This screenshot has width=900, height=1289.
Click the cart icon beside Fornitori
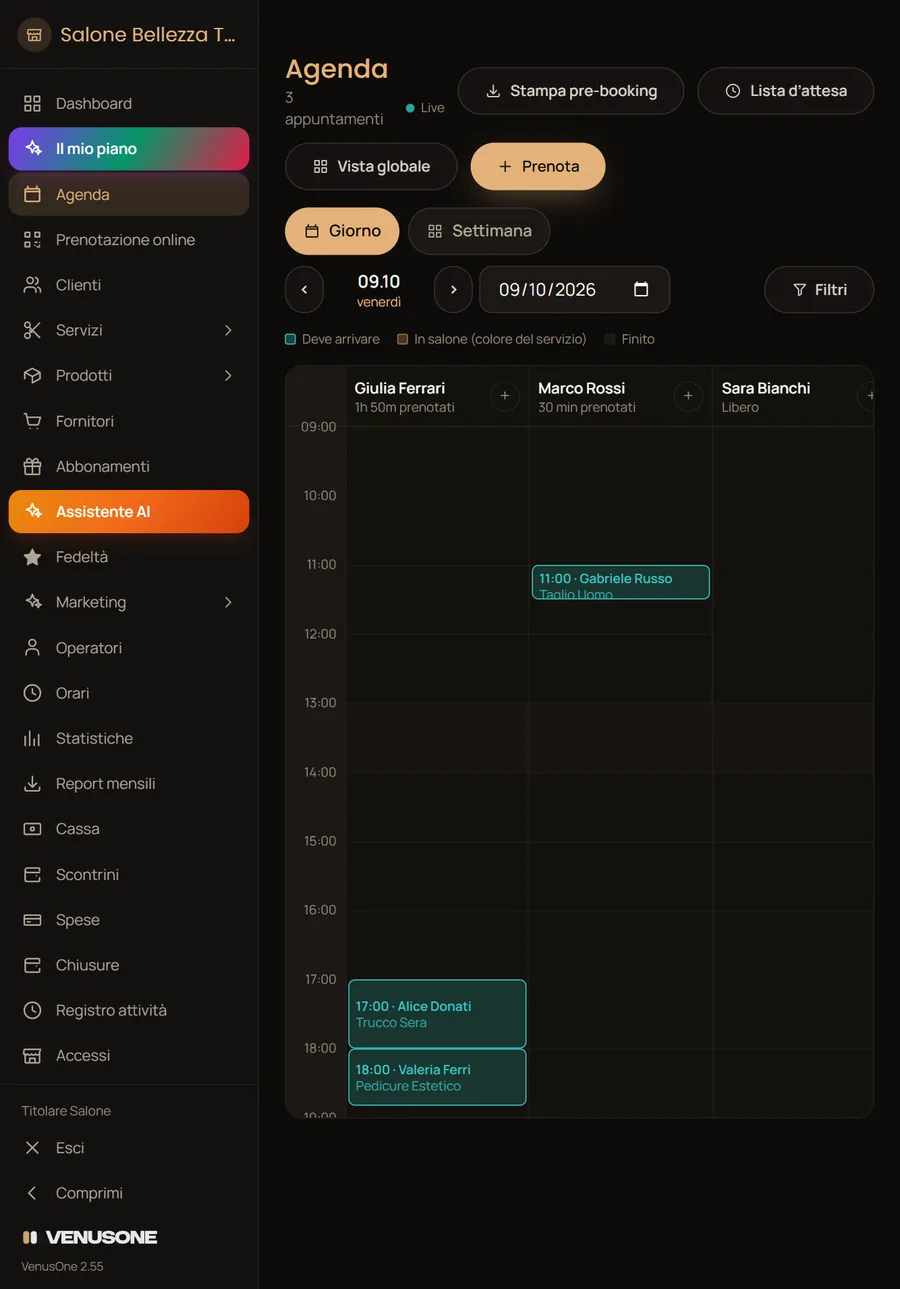(33, 421)
